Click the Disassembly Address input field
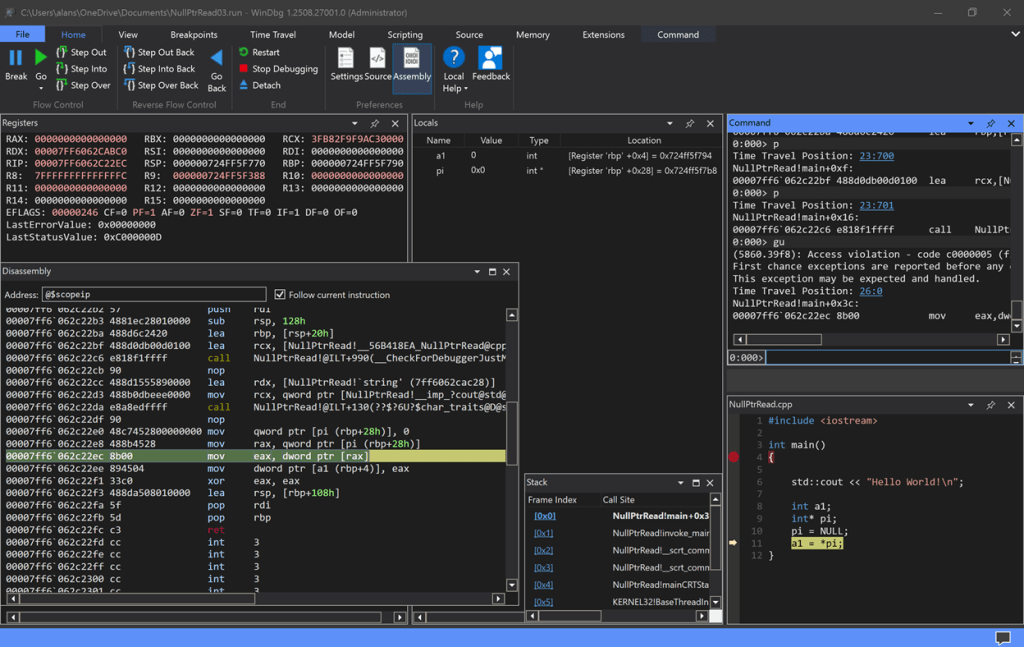 click(155, 295)
